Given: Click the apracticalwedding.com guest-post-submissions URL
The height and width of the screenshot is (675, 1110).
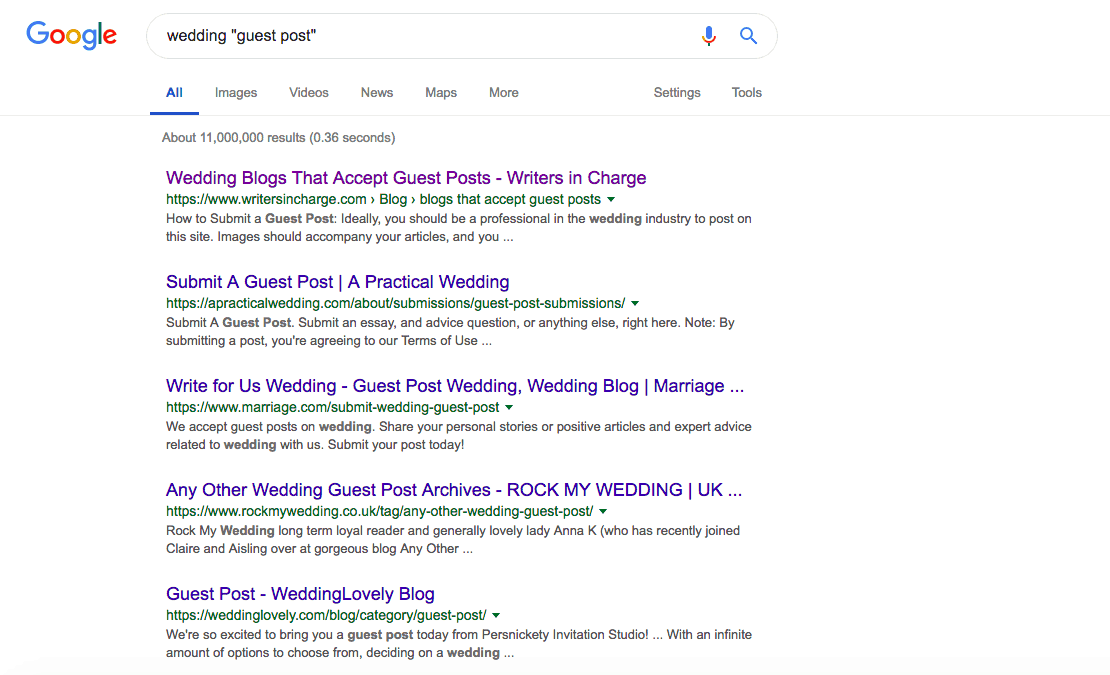Looking at the screenshot, I should click(x=396, y=304).
